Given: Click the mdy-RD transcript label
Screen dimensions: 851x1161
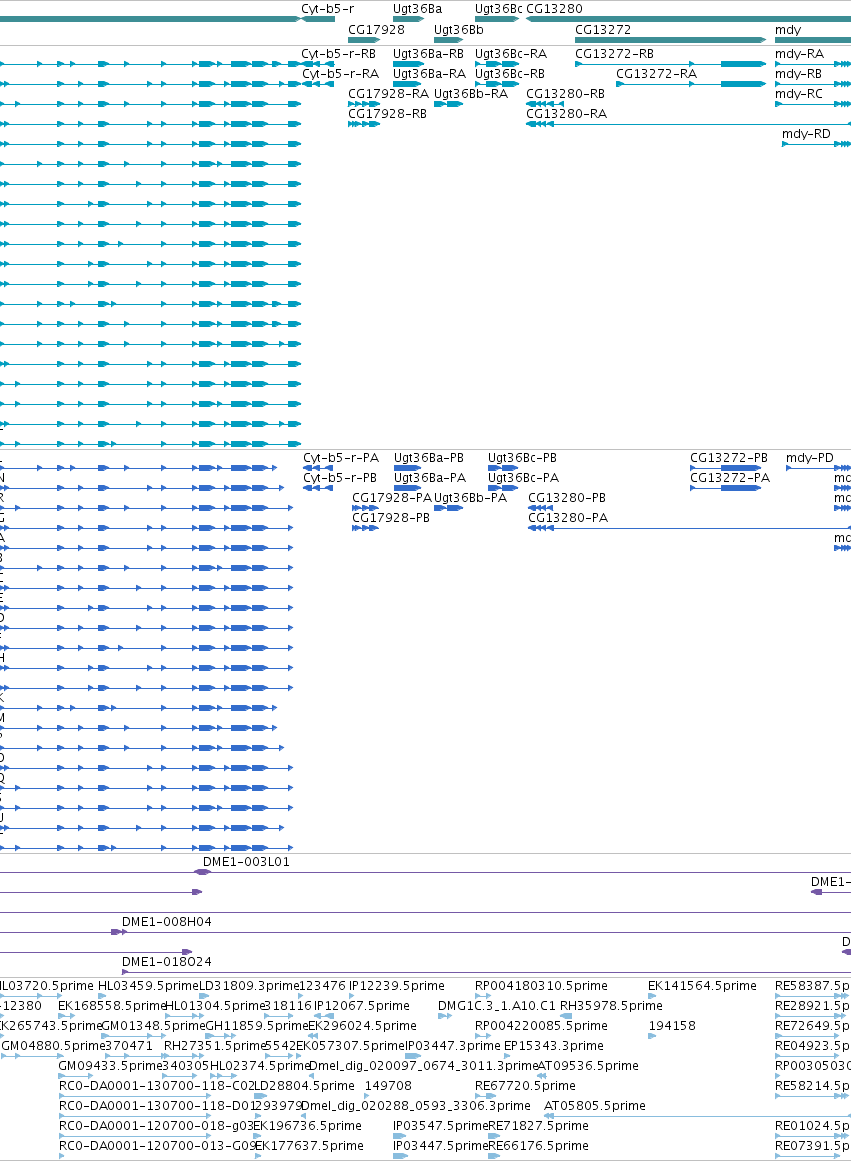Looking at the screenshot, I should (807, 134).
